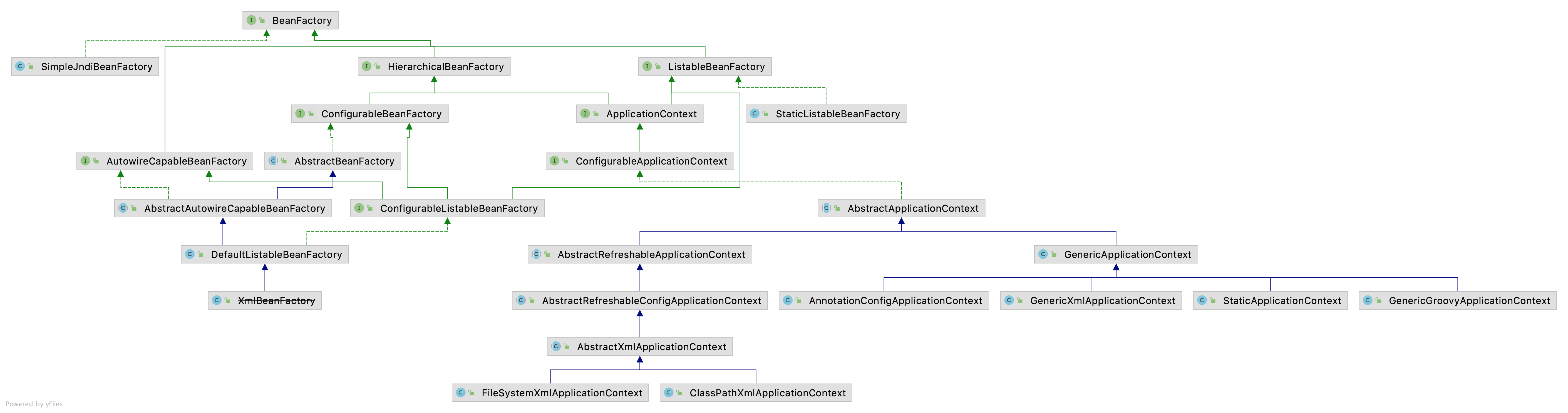Click the Powered by yFiles text
Image resolution: width=1568 pixels, height=413 pixels.
[34, 404]
